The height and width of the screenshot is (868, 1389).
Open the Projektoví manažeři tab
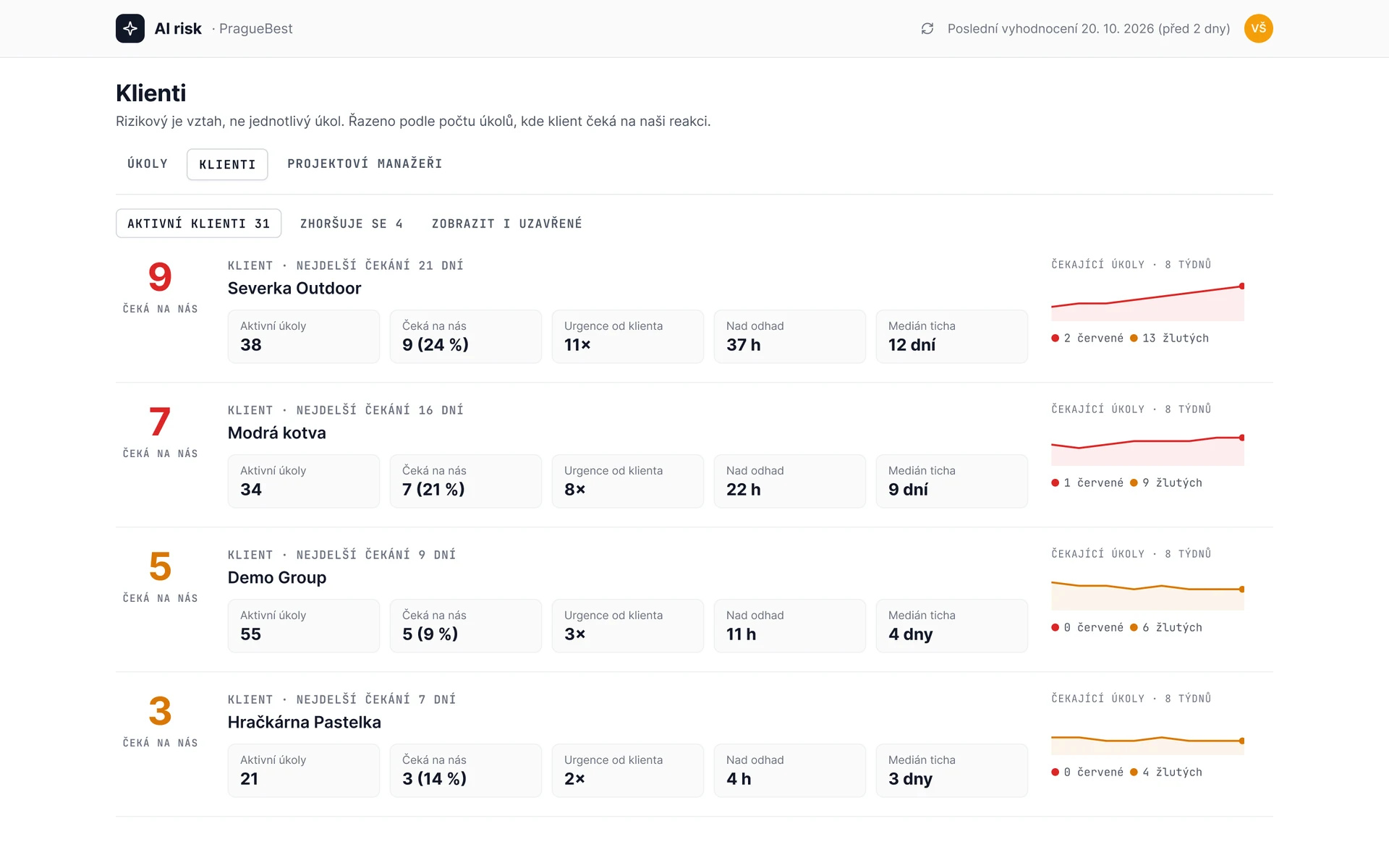tap(365, 164)
